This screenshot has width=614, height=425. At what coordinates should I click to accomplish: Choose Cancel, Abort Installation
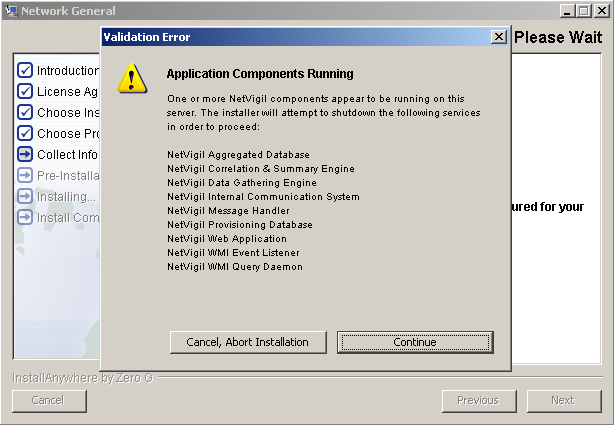tap(247, 342)
